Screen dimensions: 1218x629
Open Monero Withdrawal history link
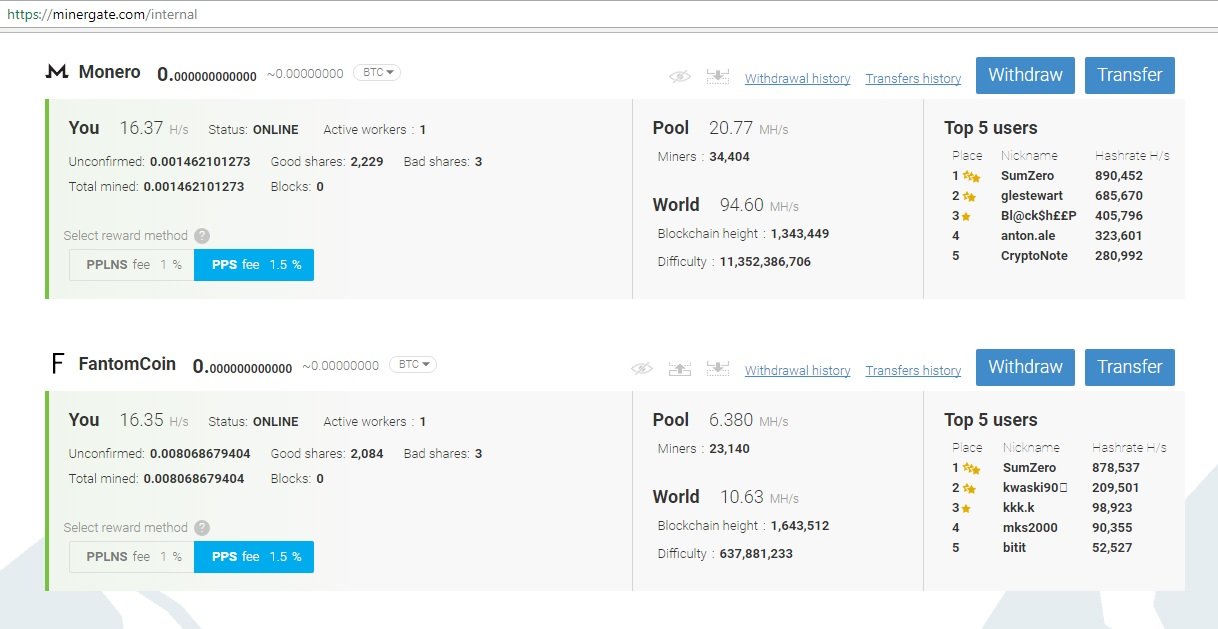tap(798, 78)
